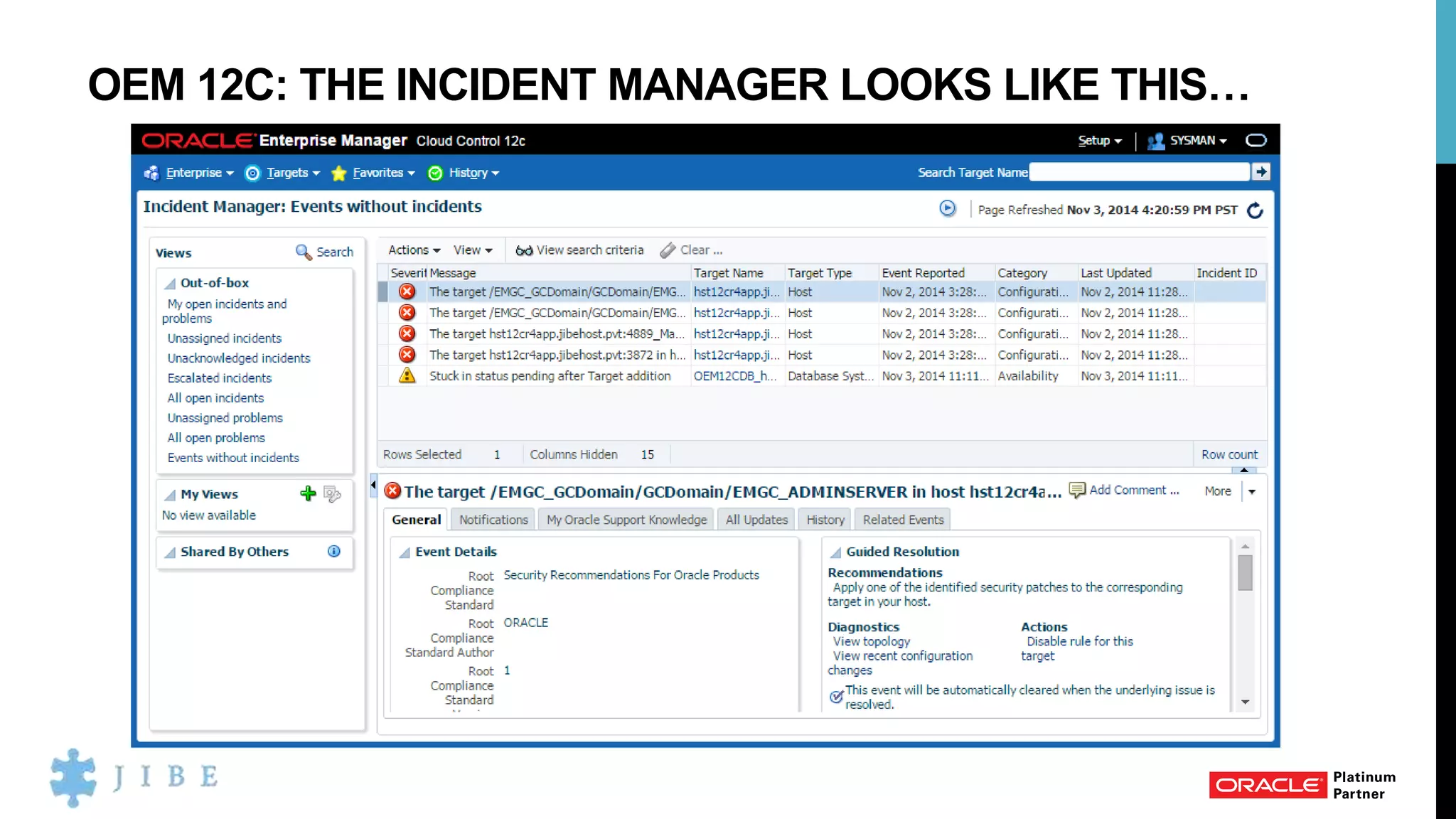
Task: Click the manage views icon in My Views
Action: click(x=332, y=493)
